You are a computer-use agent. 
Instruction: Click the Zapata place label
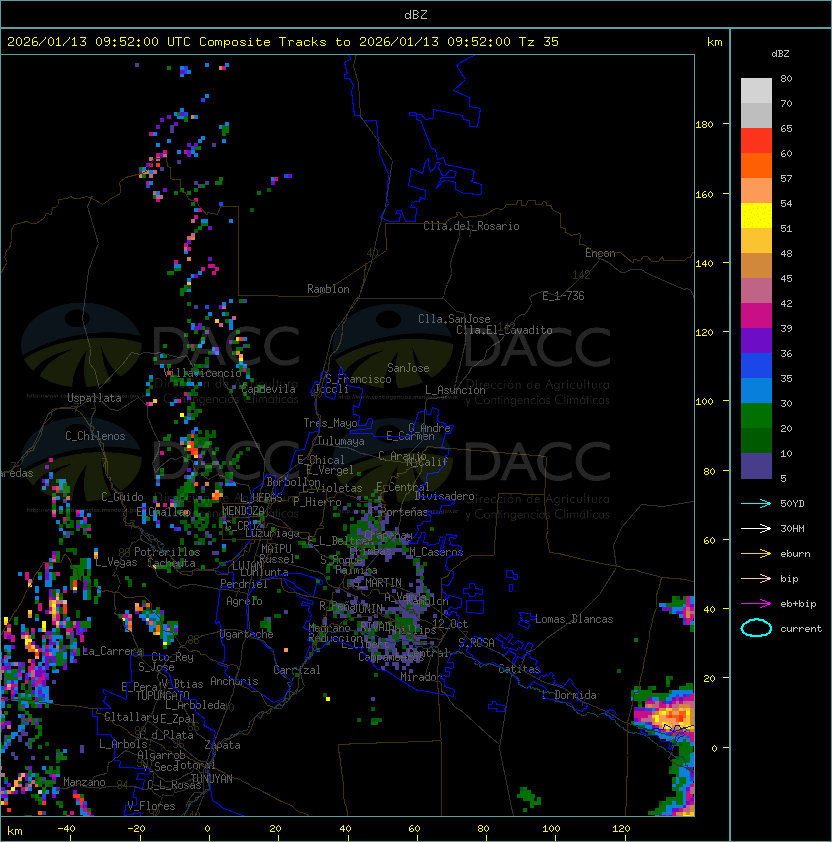[x=222, y=745]
